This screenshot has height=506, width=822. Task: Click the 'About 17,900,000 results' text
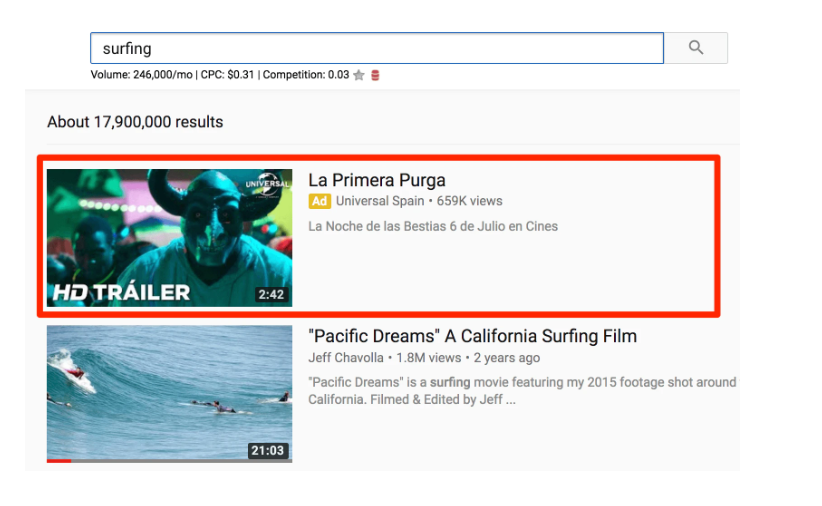pyautogui.click(x=135, y=122)
